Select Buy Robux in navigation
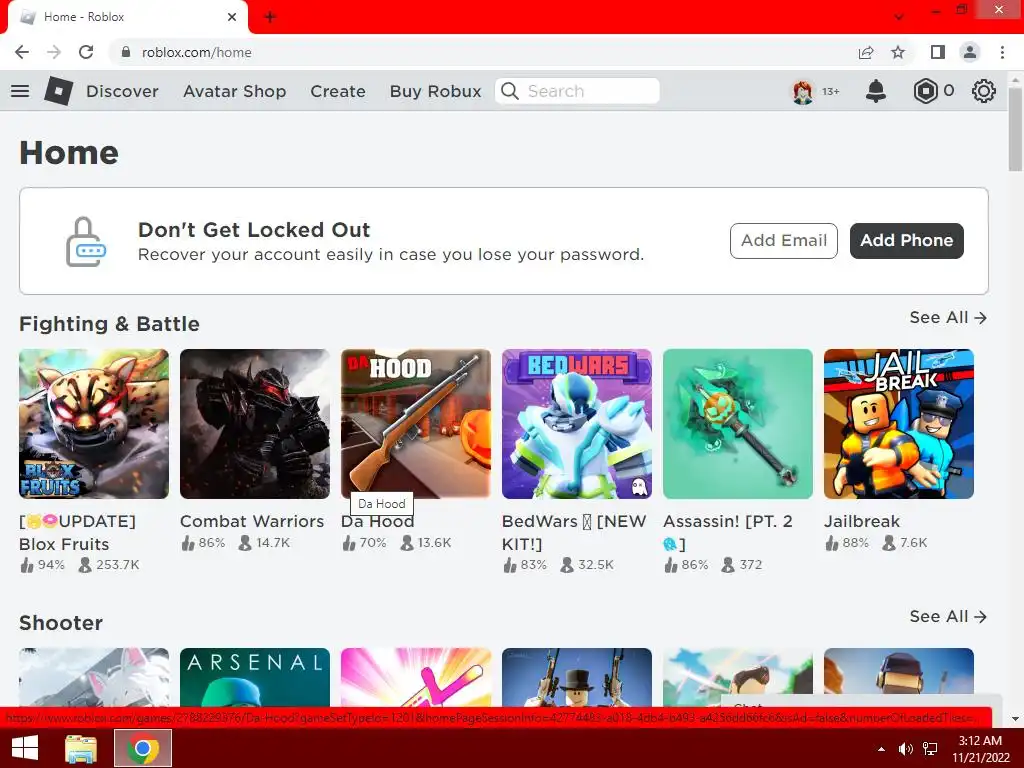Image resolution: width=1024 pixels, height=768 pixels. pos(436,91)
